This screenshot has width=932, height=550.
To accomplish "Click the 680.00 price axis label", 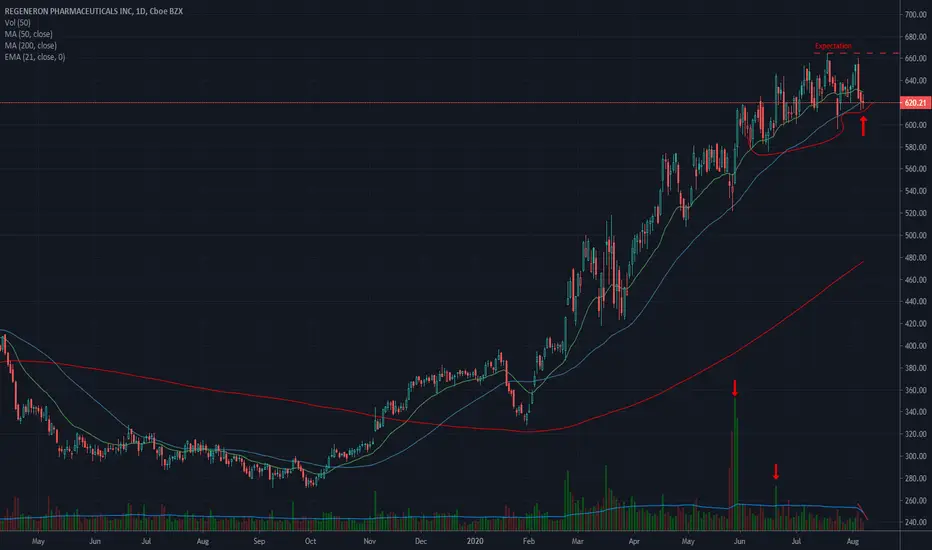I will (915, 37).
